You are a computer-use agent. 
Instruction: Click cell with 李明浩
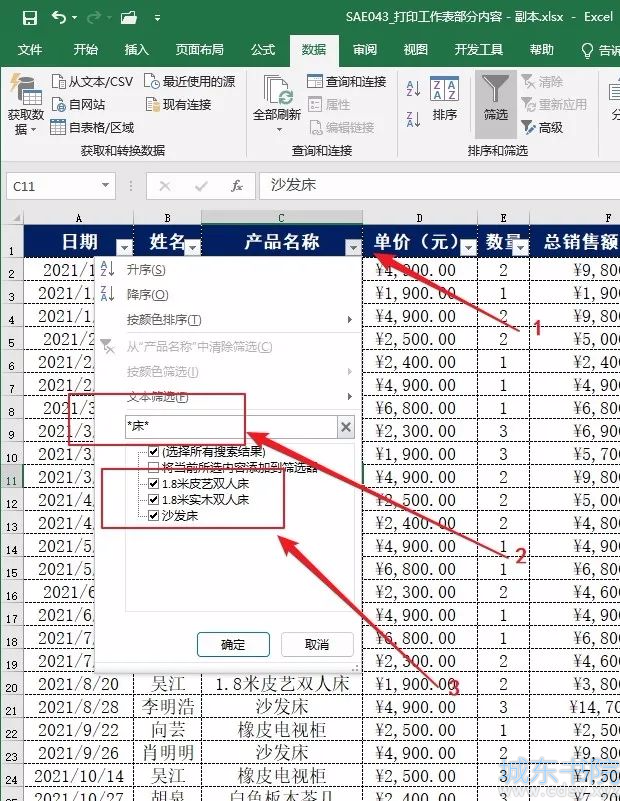tap(168, 707)
